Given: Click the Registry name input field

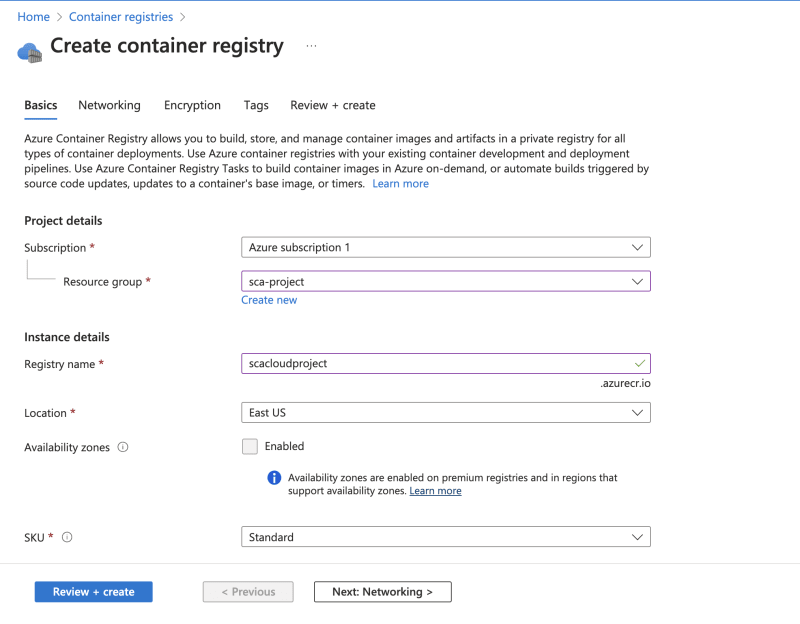Looking at the screenshot, I should [445, 364].
